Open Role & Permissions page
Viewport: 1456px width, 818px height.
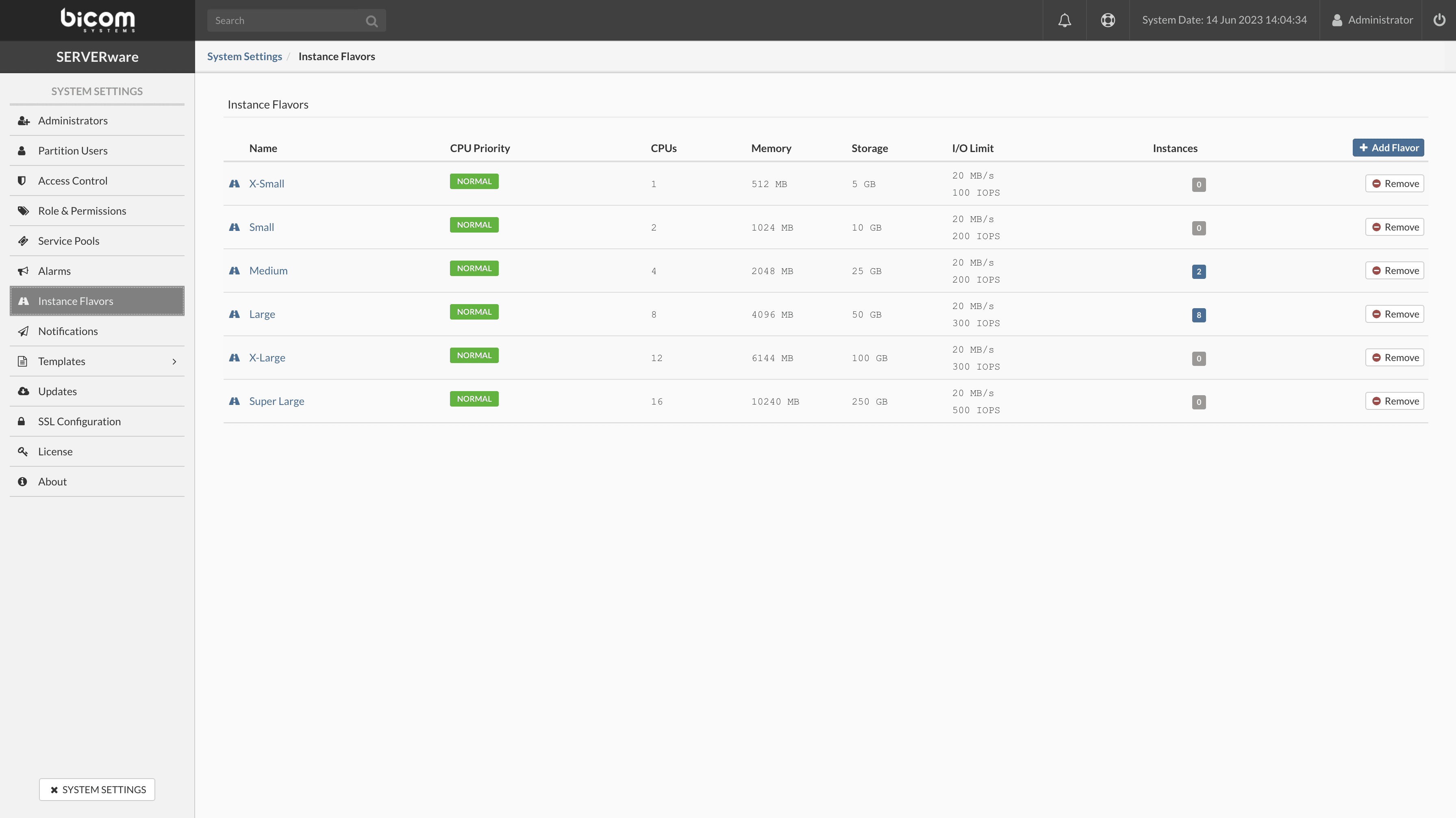pos(97,211)
